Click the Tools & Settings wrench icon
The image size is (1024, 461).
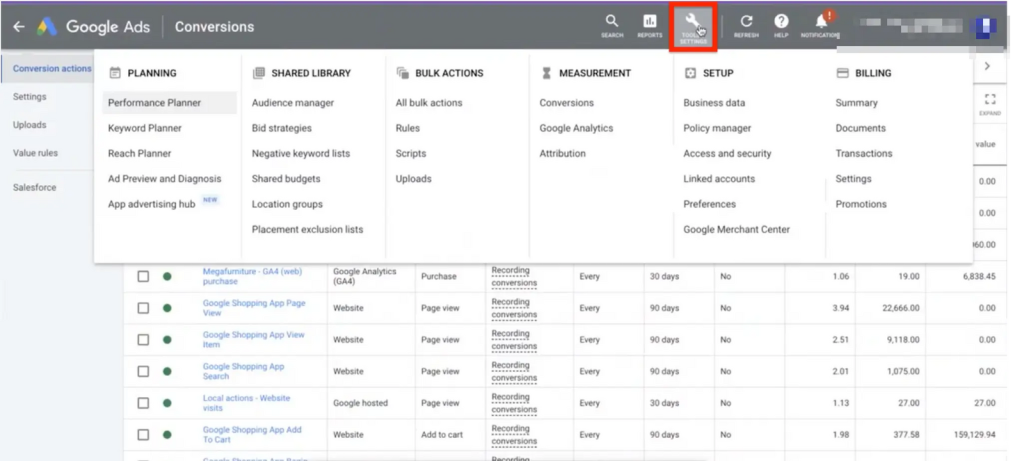[693, 27]
